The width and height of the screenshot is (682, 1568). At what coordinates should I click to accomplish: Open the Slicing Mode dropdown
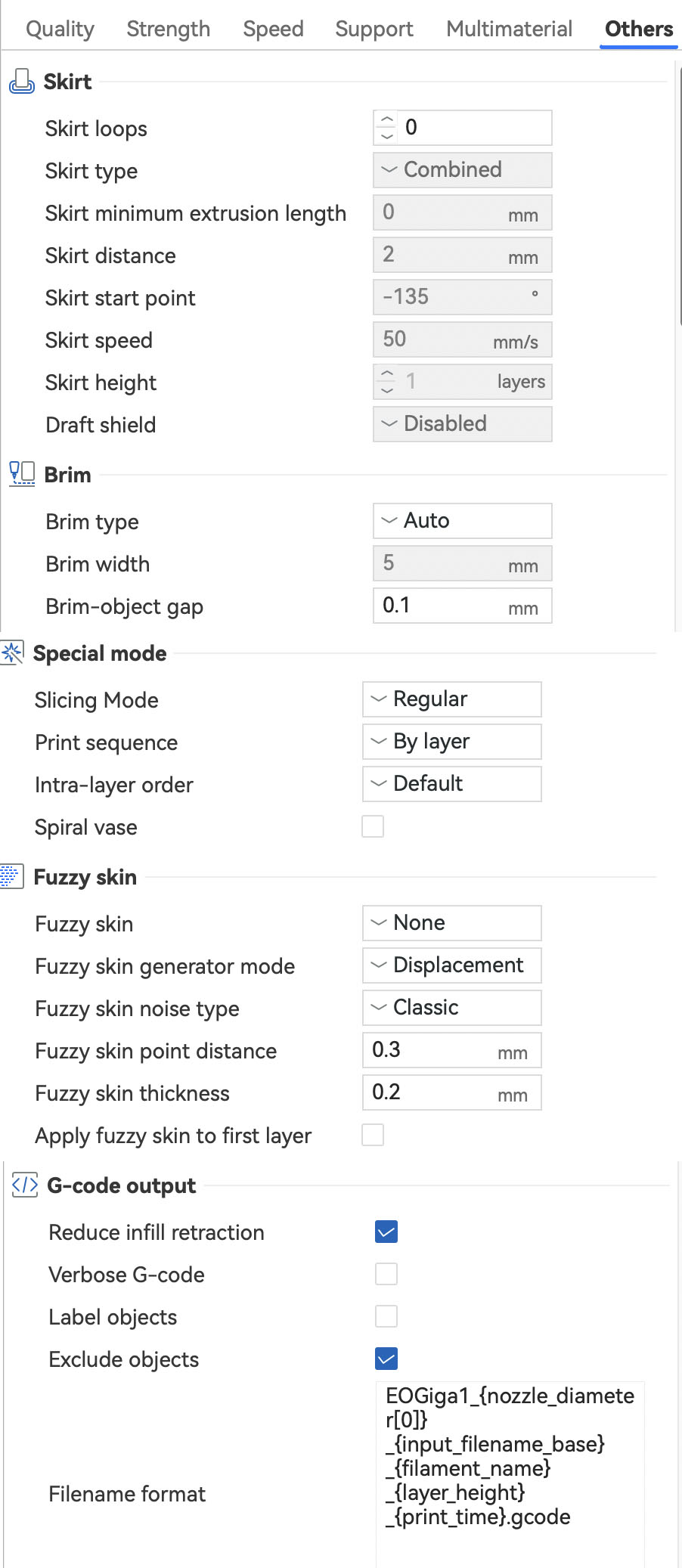(451, 699)
